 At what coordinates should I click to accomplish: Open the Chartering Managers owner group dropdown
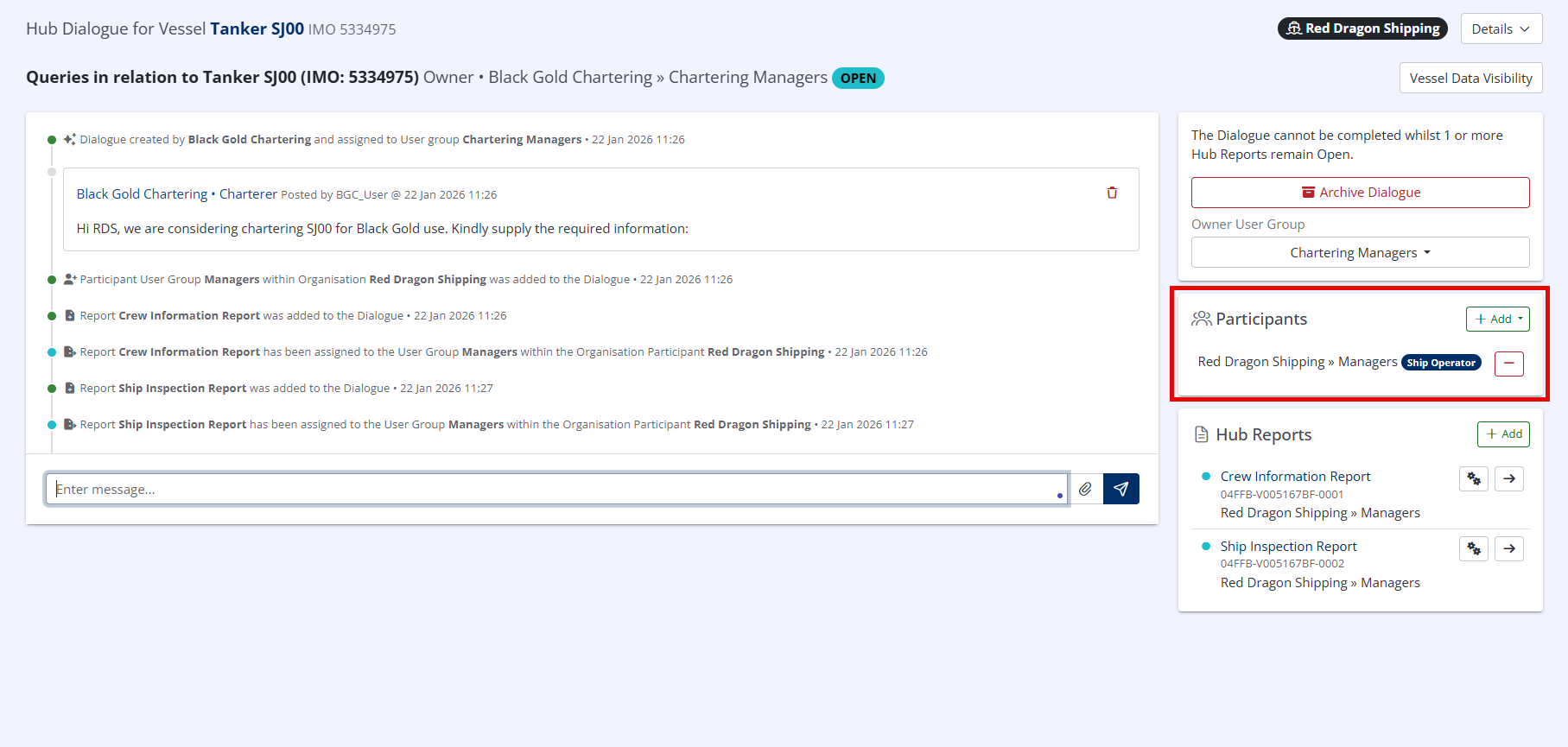coord(1360,252)
